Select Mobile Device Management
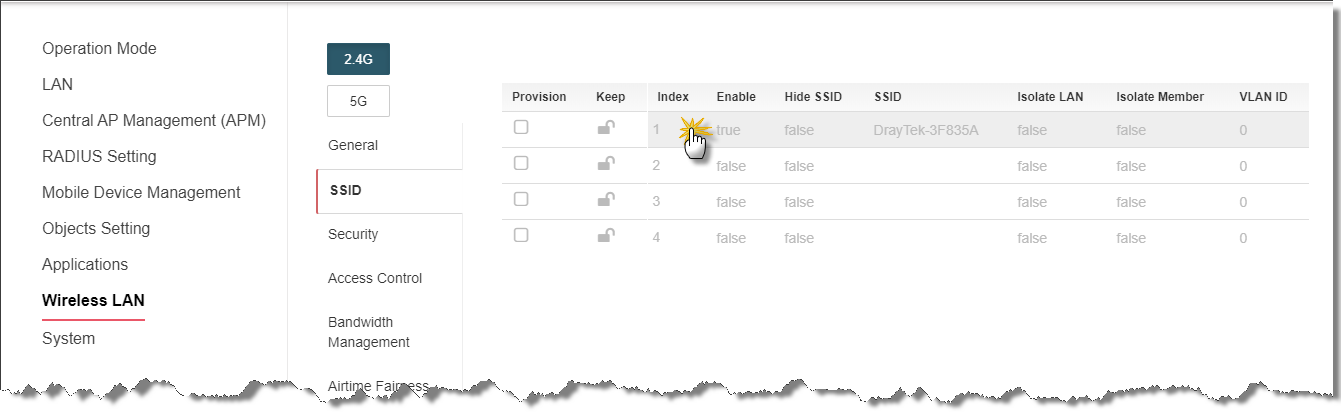This screenshot has width=1341, height=412. [141, 192]
